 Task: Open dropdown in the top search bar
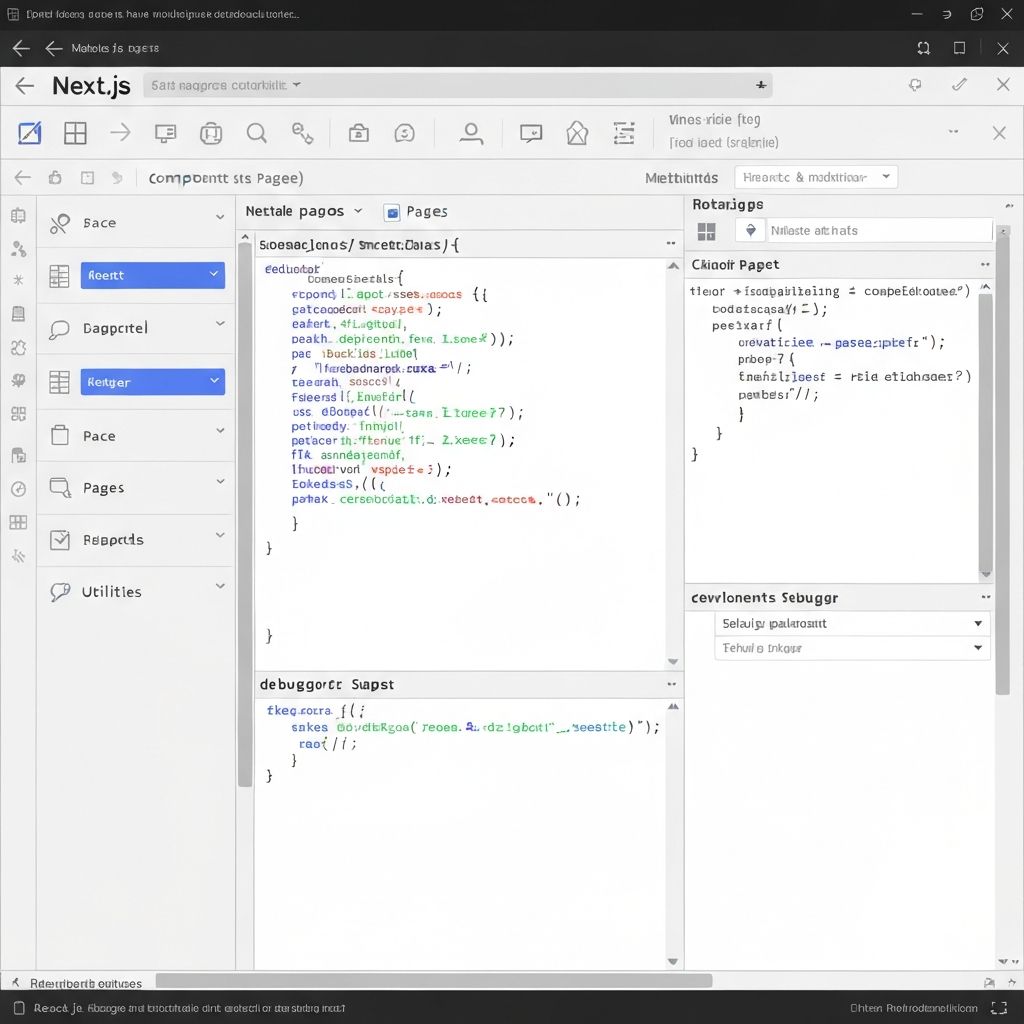(296, 85)
